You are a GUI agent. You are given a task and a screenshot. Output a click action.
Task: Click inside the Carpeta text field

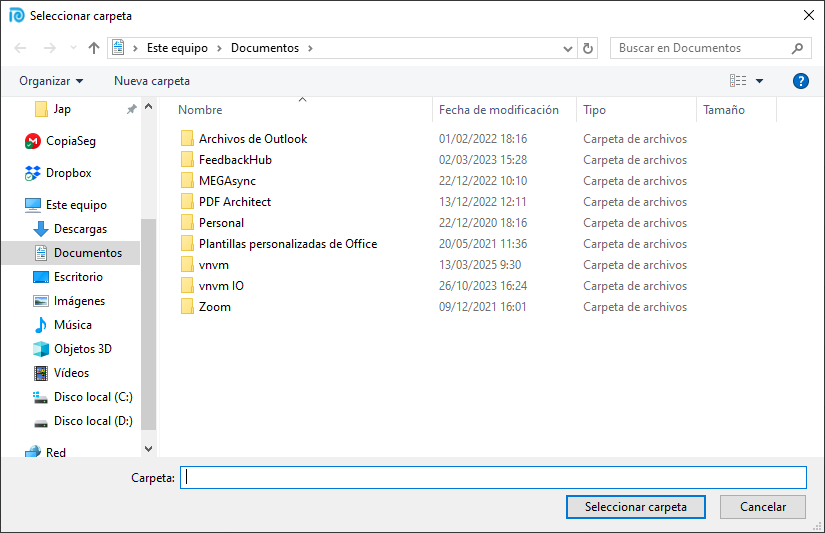[493, 478]
